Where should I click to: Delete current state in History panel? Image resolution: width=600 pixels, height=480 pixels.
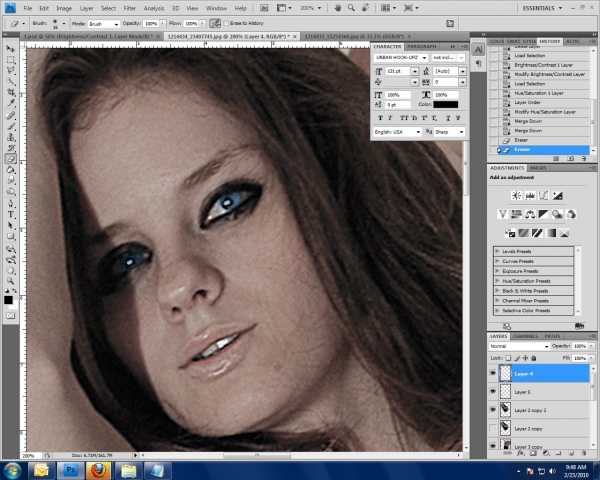[584, 158]
